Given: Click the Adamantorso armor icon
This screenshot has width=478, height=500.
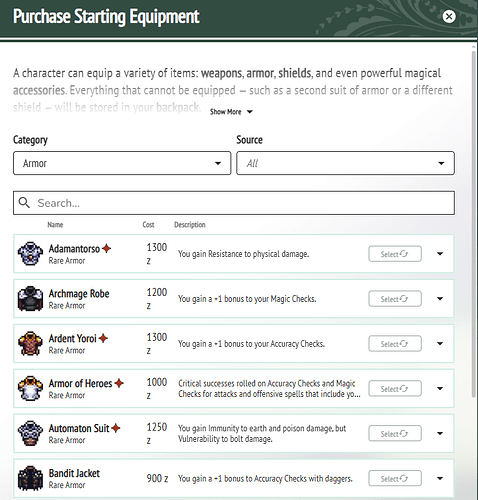Looking at the screenshot, I should click(x=30, y=254).
